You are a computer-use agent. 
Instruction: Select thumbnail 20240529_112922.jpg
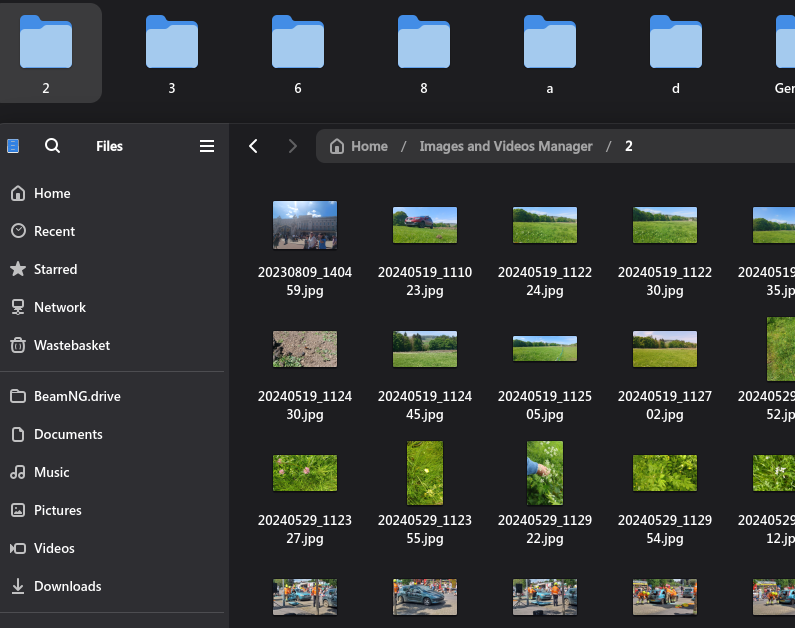point(545,473)
